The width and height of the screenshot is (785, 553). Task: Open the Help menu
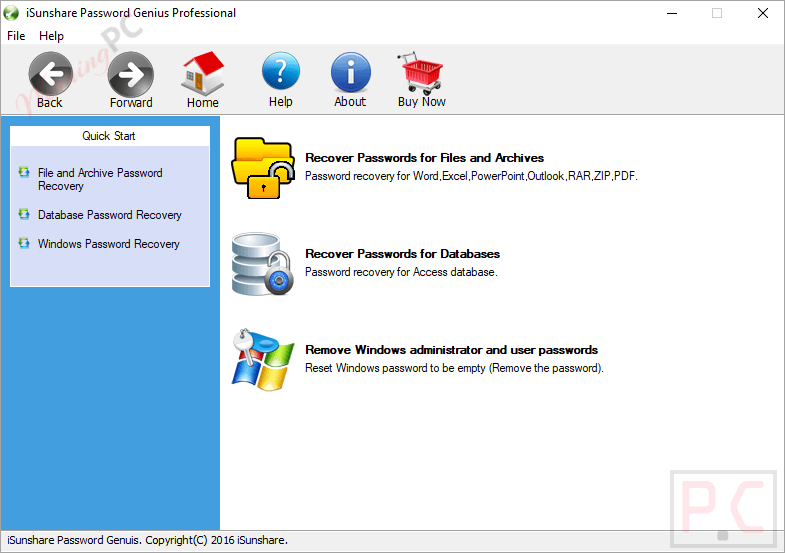(x=51, y=36)
